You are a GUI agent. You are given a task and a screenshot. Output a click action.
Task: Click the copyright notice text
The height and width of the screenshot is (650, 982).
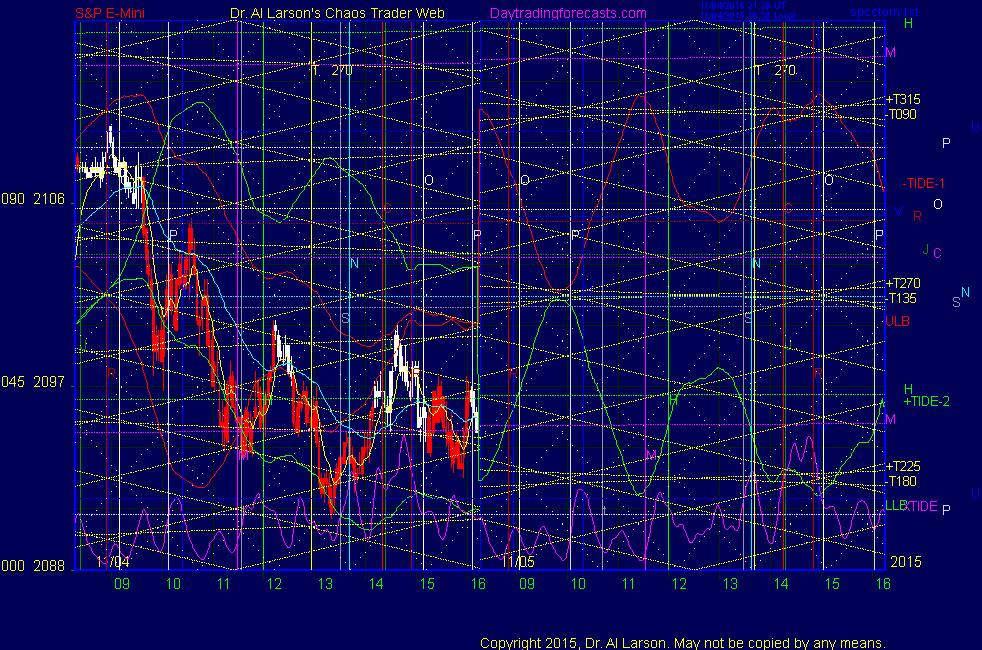click(x=683, y=643)
